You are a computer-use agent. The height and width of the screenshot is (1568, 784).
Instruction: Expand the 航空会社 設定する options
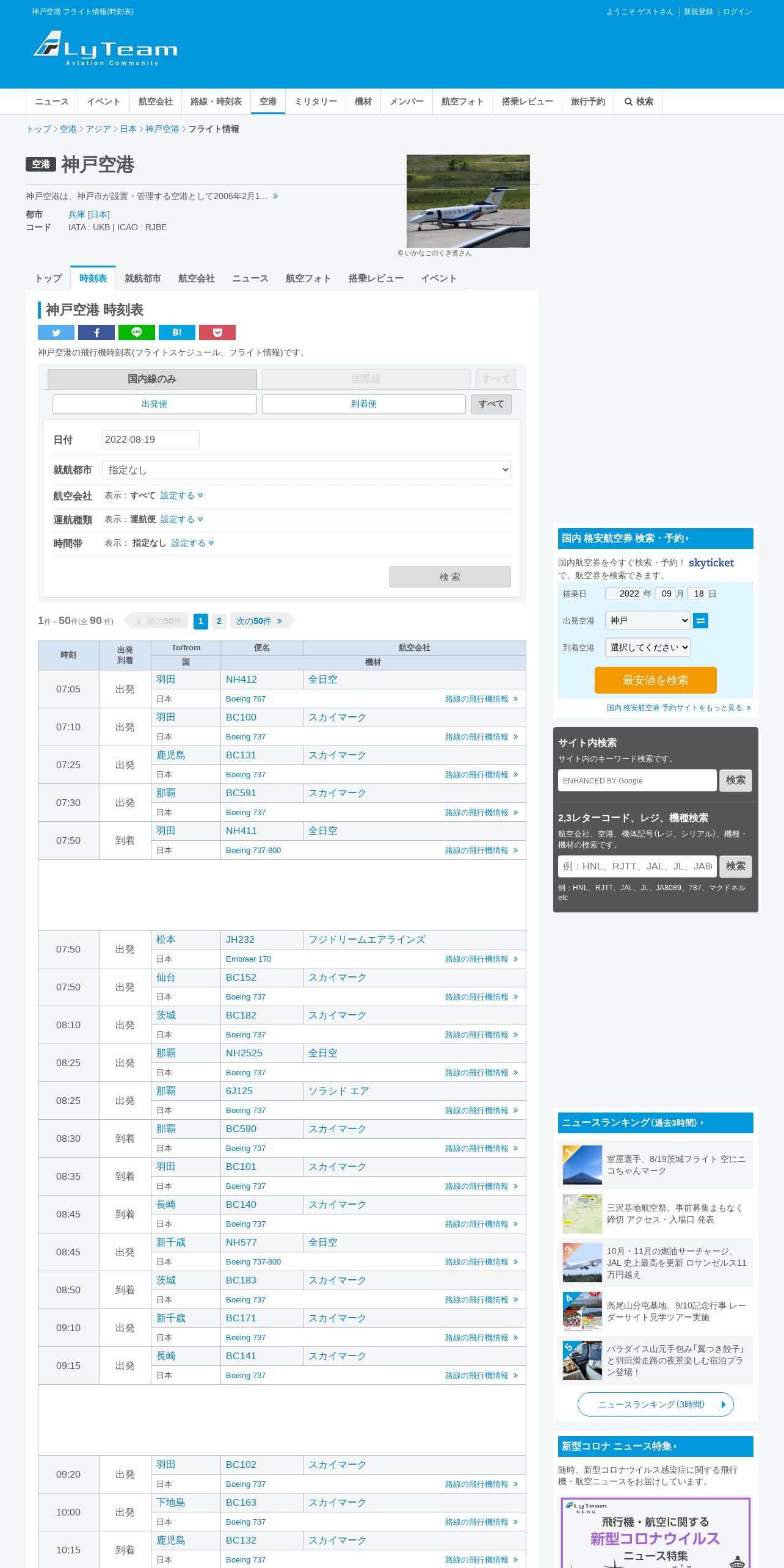coord(182,495)
